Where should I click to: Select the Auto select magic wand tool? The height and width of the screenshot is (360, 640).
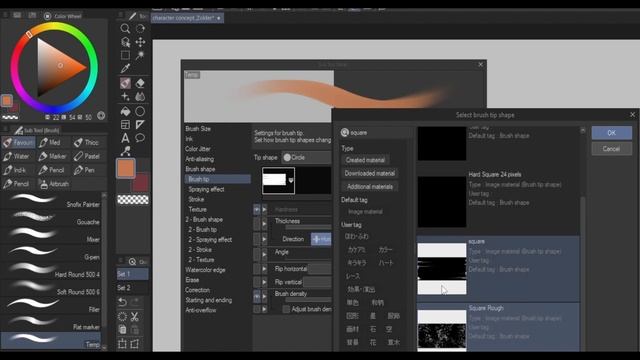click(x=140, y=55)
